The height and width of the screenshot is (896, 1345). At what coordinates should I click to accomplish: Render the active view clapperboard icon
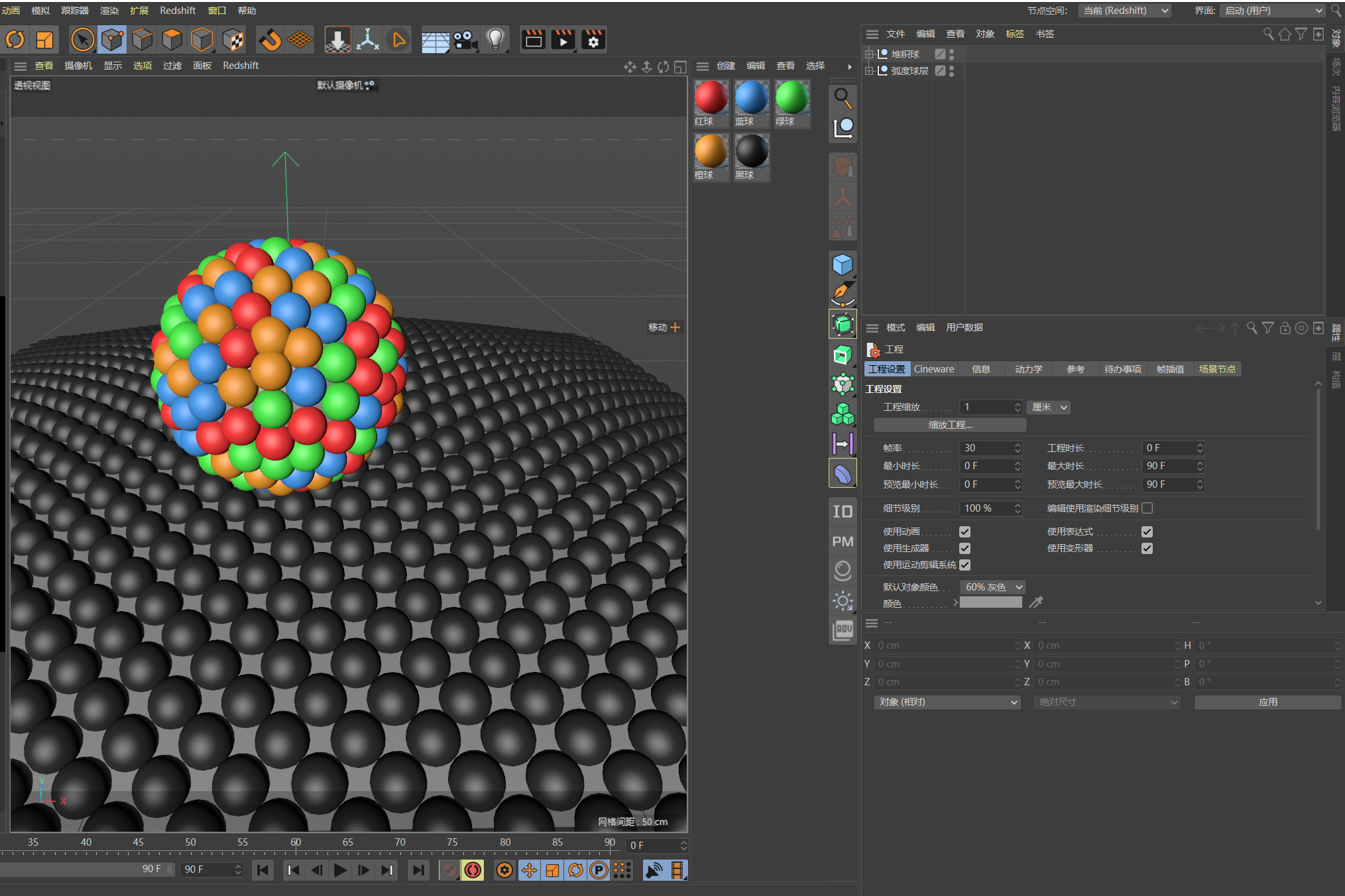(534, 40)
